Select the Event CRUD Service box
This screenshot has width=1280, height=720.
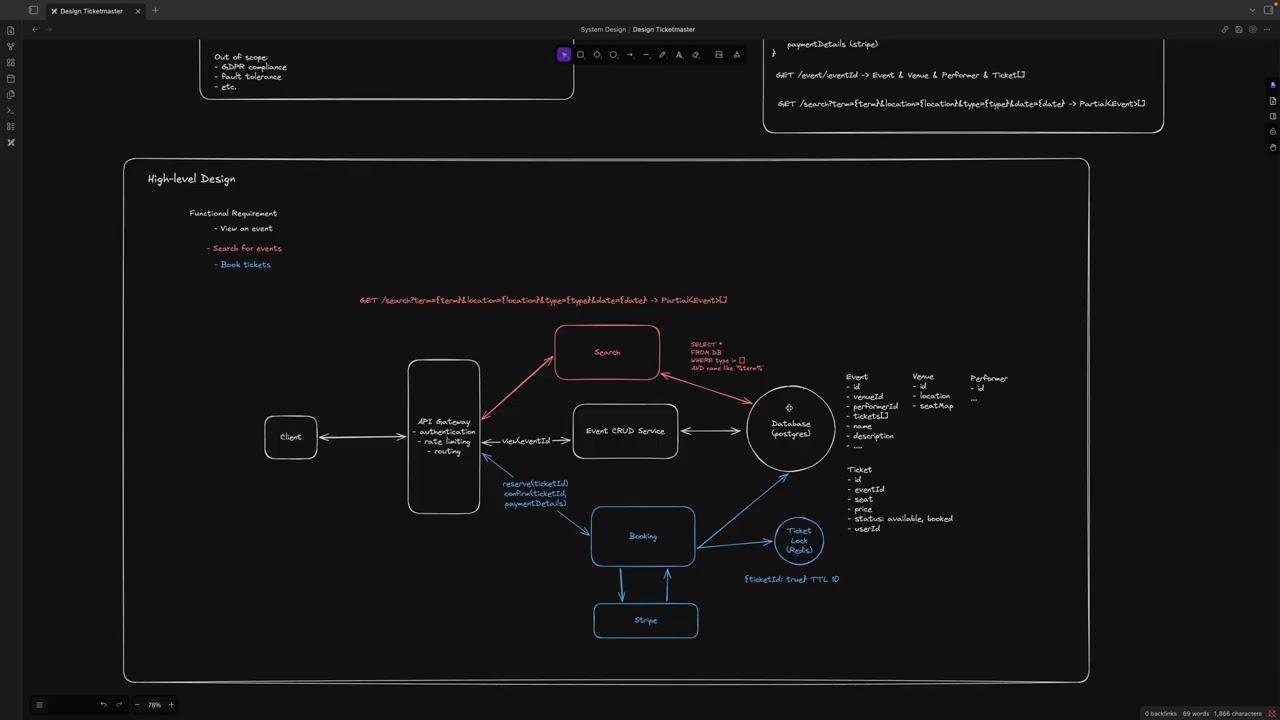[x=625, y=431]
